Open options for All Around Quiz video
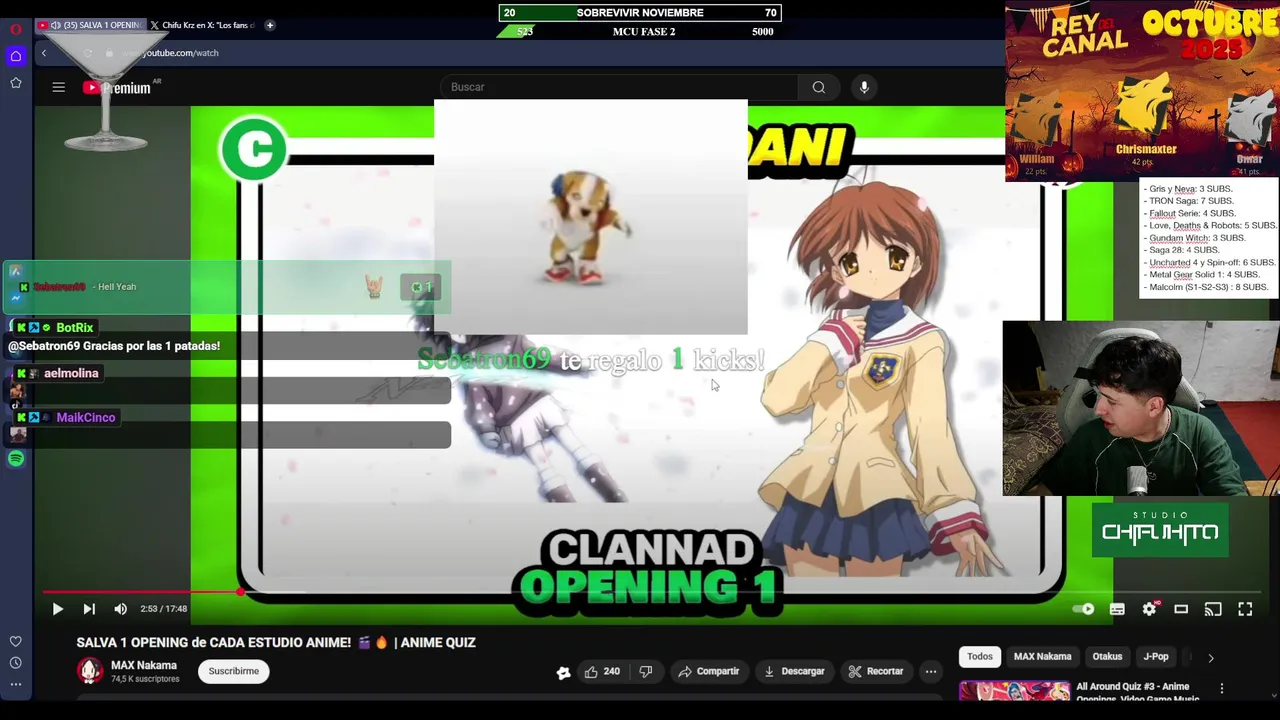The image size is (1280, 720). click(x=1222, y=688)
